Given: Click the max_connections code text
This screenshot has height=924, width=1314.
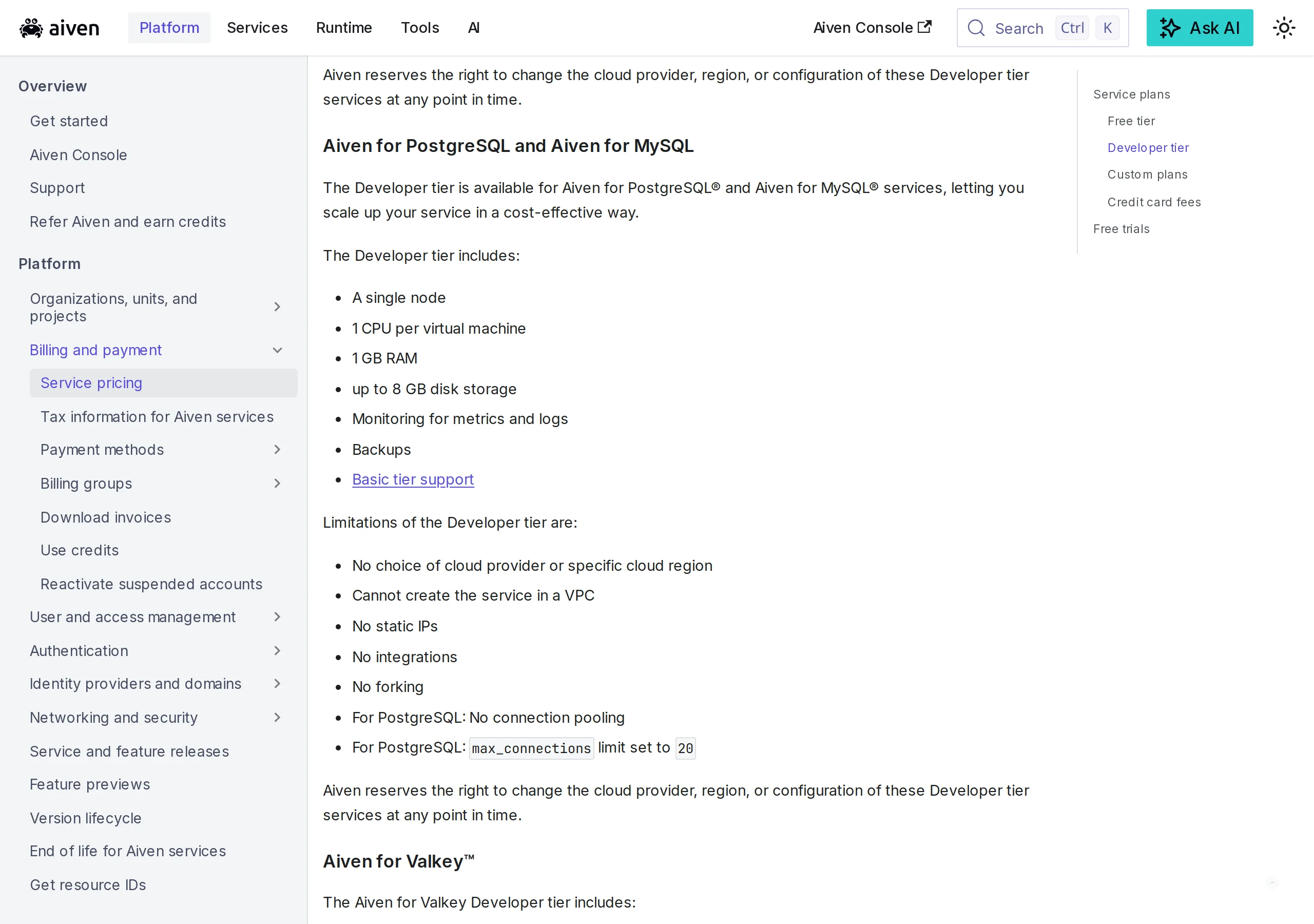Looking at the screenshot, I should click(531, 749).
